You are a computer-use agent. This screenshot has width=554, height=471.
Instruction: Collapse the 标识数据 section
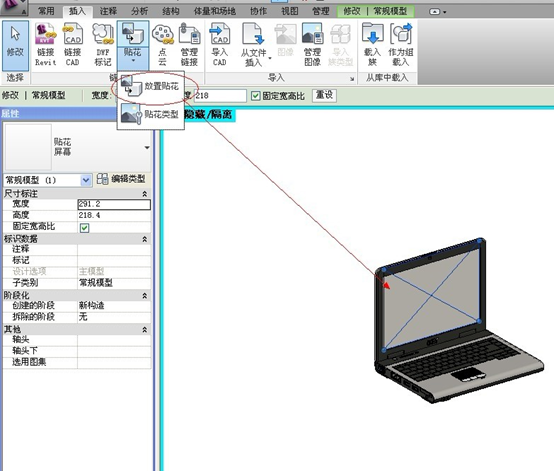coord(144,239)
